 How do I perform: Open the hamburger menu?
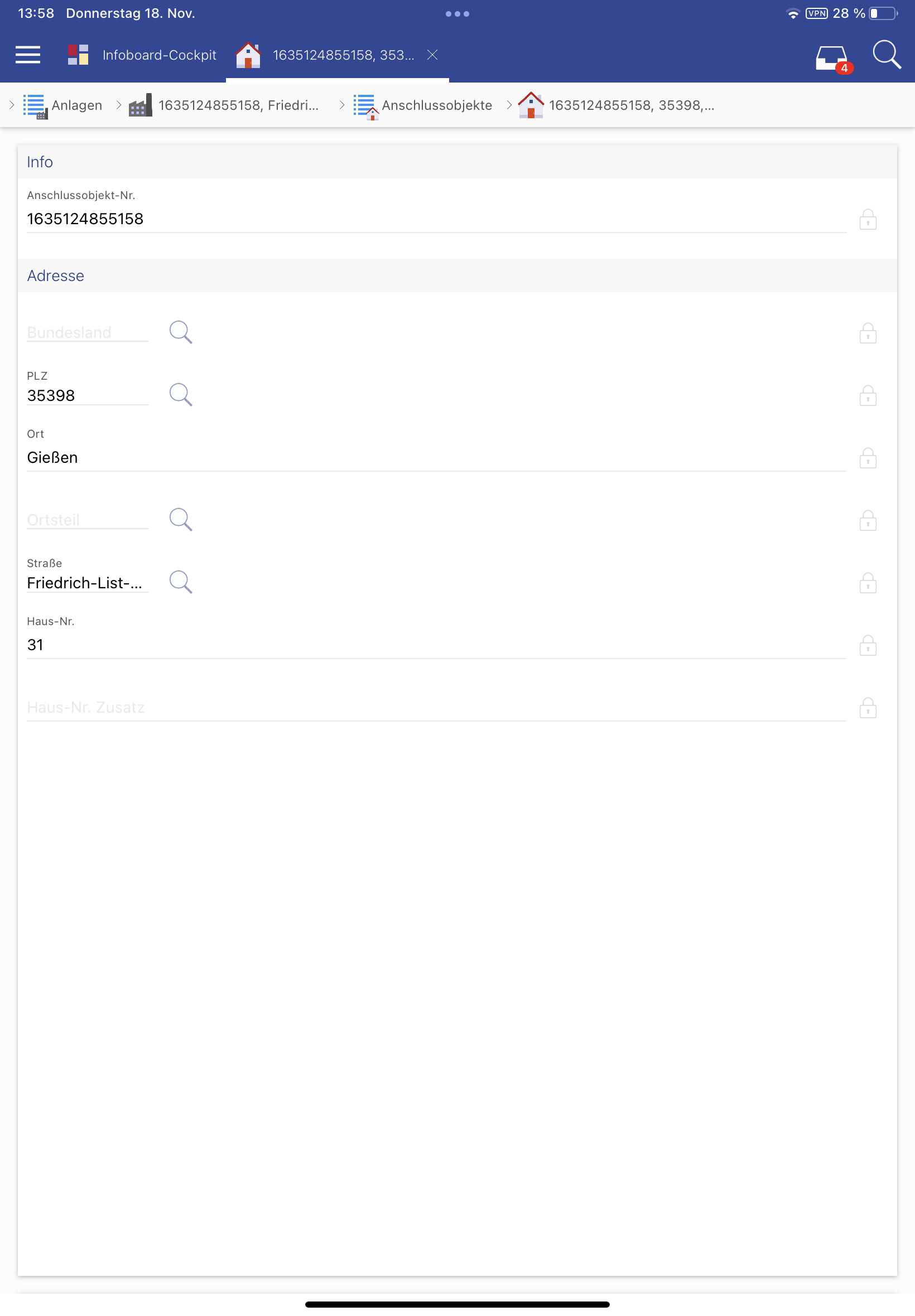(x=27, y=55)
